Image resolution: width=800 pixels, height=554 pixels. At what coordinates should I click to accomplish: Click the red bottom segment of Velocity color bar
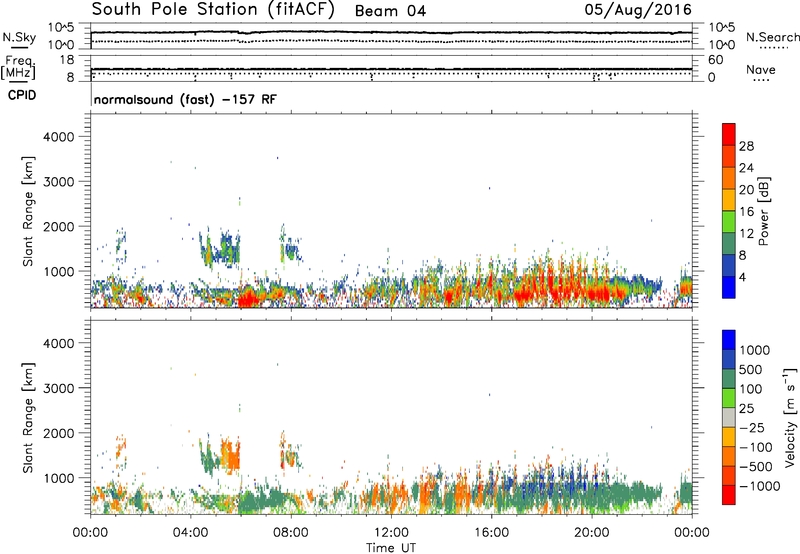click(729, 495)
